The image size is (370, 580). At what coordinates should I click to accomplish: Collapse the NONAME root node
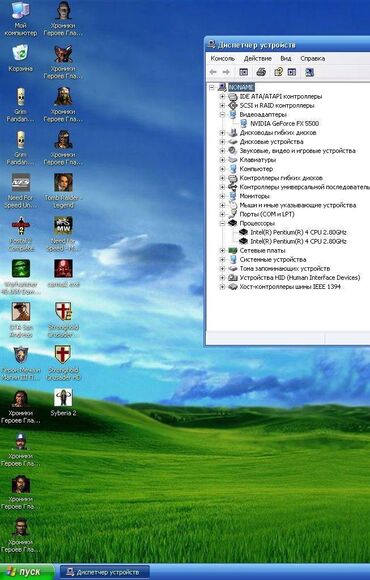tap(212, 88)
